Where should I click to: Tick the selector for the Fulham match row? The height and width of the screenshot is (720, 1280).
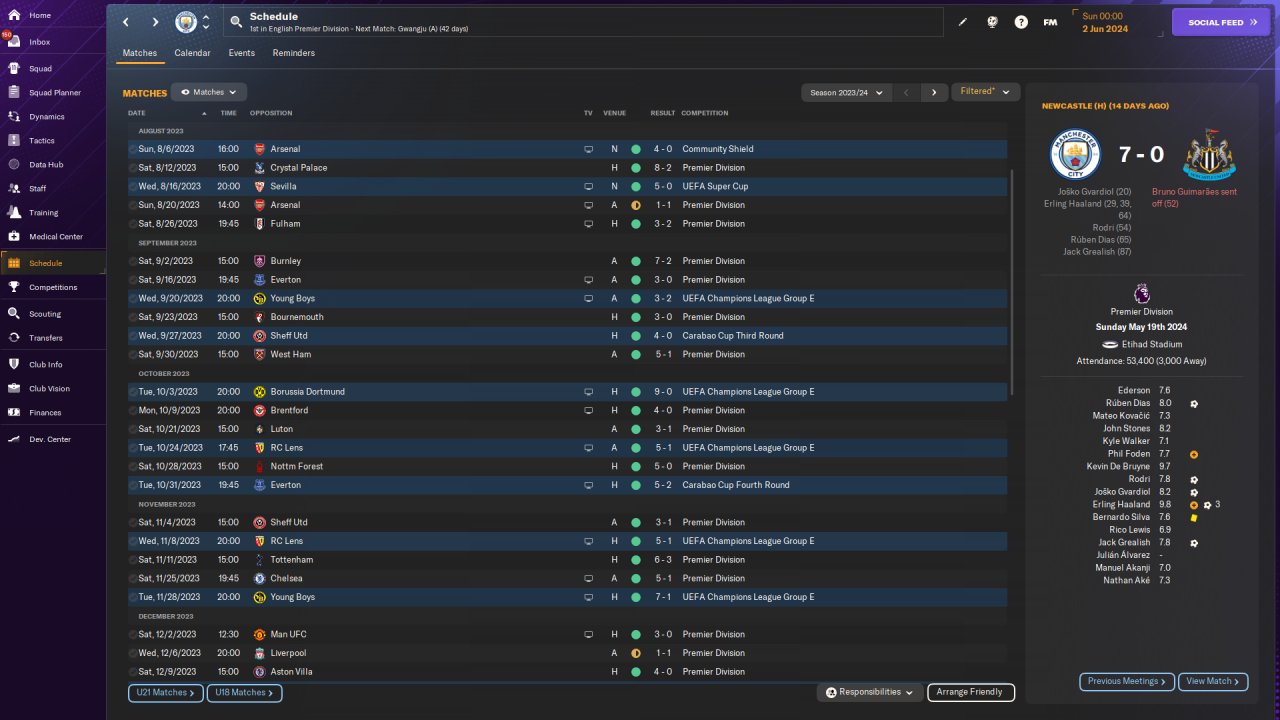pyautogui.click(x=133, y=224)
